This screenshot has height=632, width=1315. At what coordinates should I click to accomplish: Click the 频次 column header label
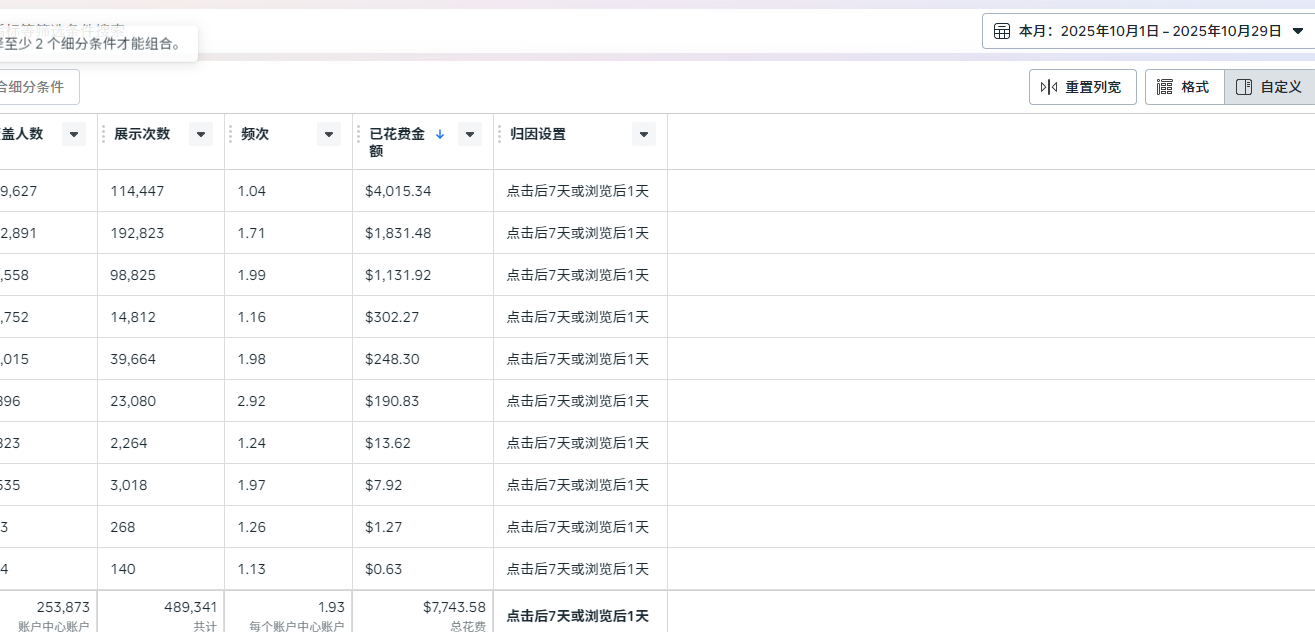click(255, 134)
